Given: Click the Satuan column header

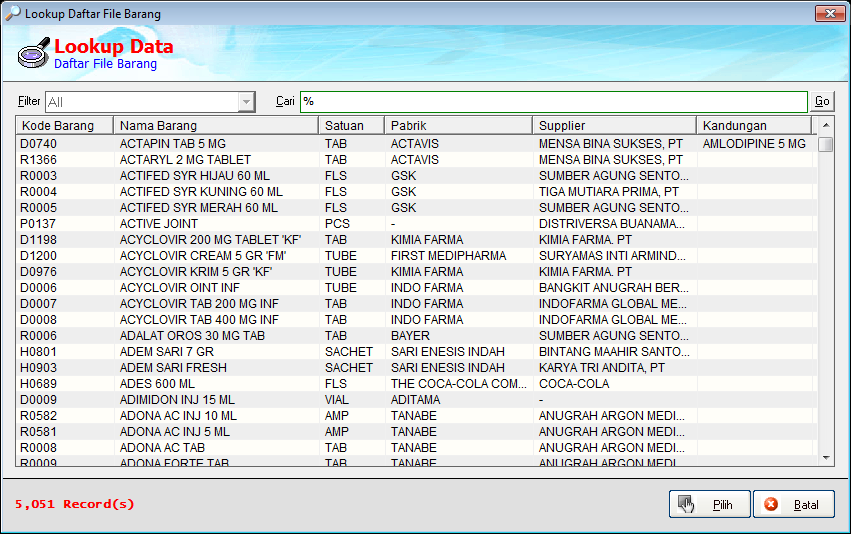Looking at the screenshot, I should [351, 125].
